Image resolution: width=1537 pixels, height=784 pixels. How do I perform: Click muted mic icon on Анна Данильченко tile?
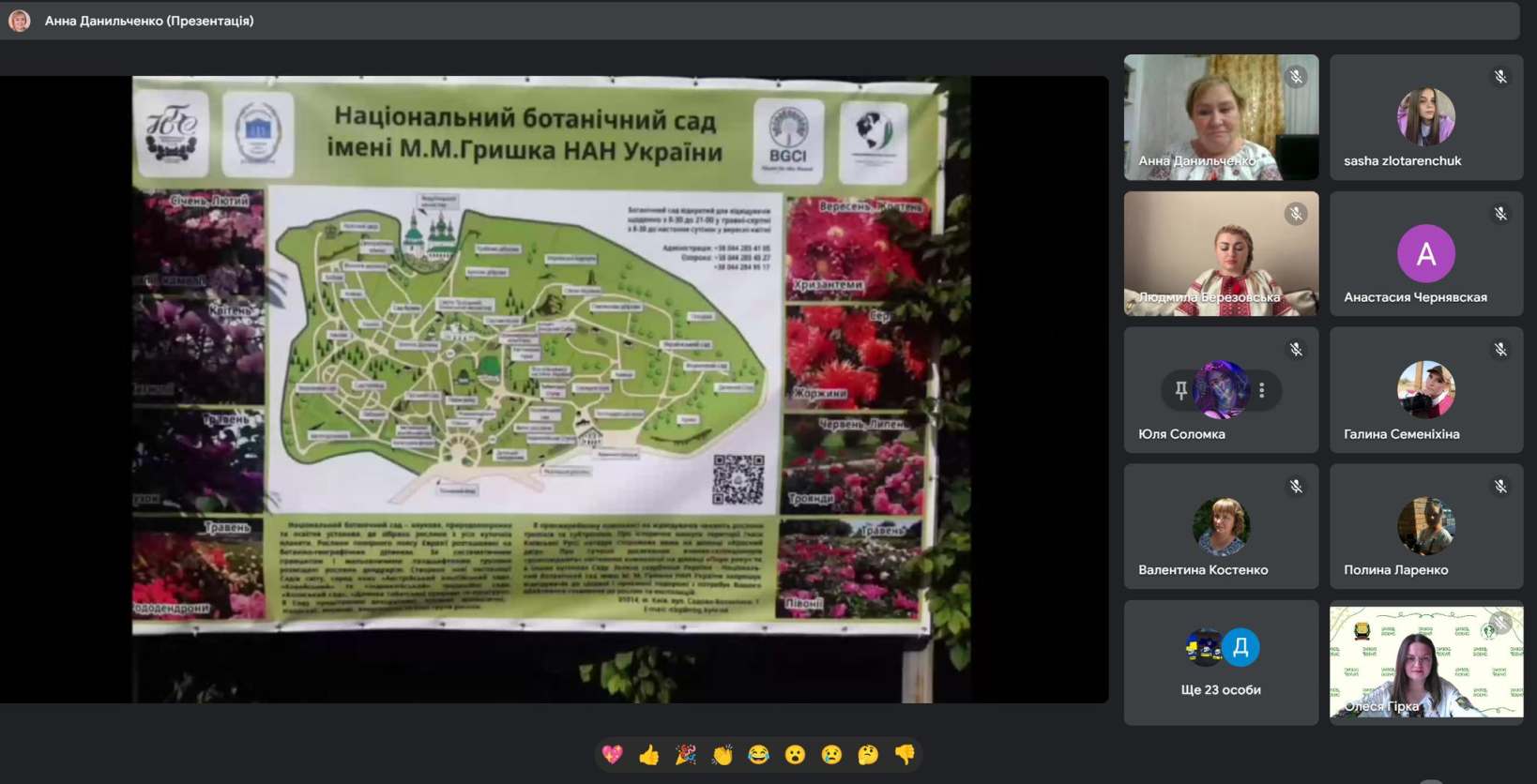coord(1296,77)
